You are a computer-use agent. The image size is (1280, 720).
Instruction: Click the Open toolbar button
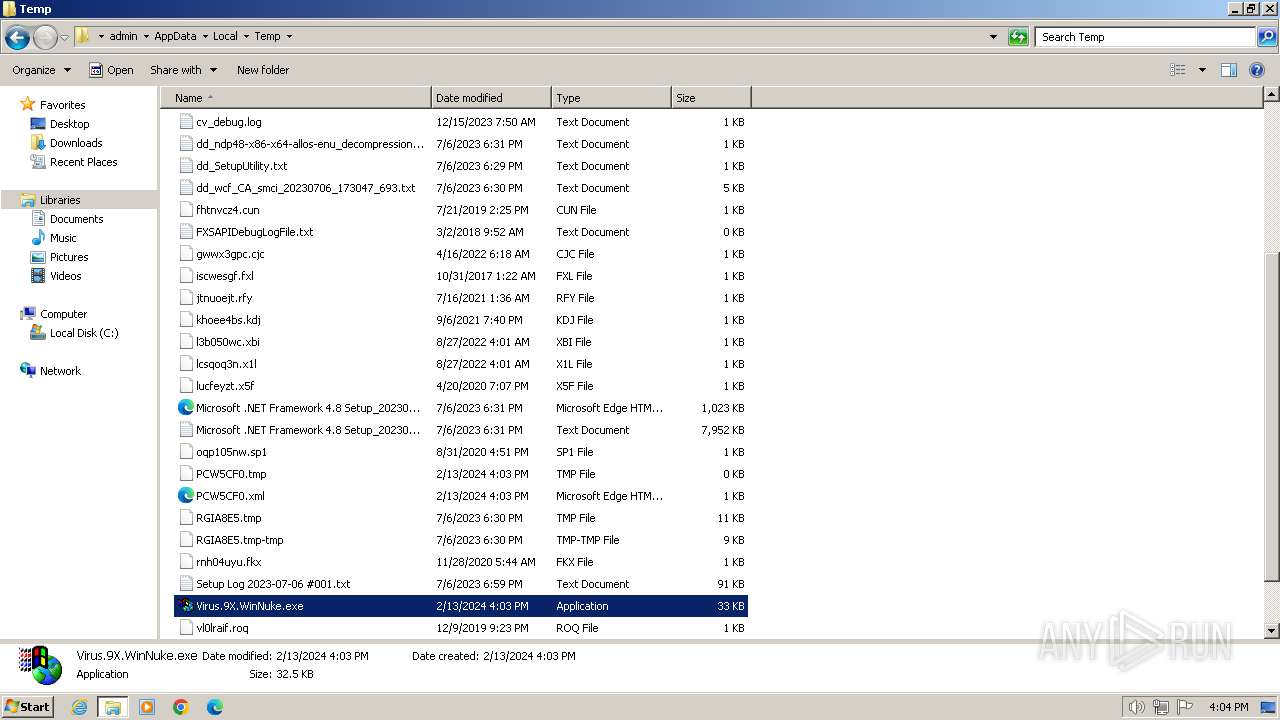click(111, 70)
